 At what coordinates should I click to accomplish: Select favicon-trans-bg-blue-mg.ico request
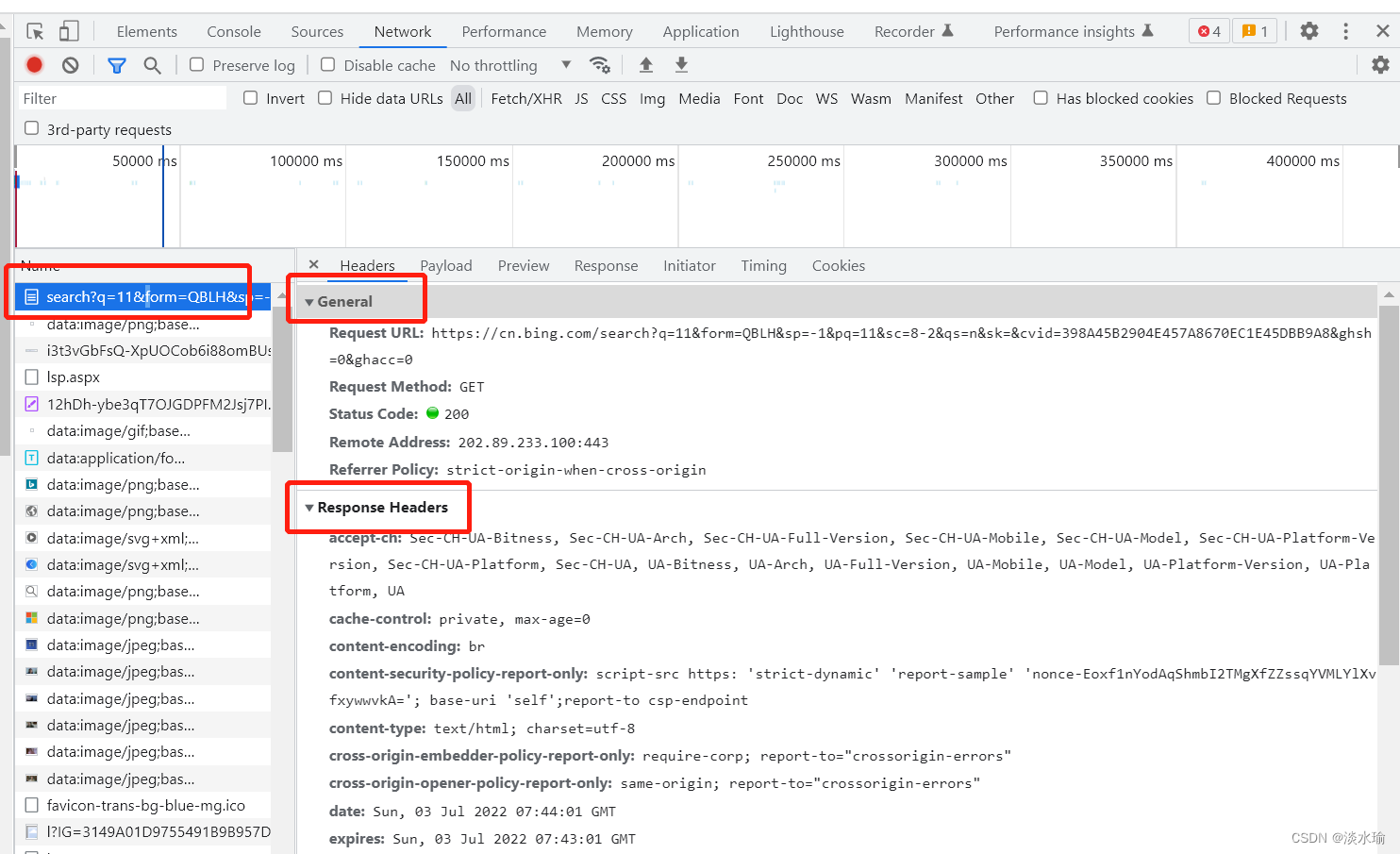coord(142,806)
